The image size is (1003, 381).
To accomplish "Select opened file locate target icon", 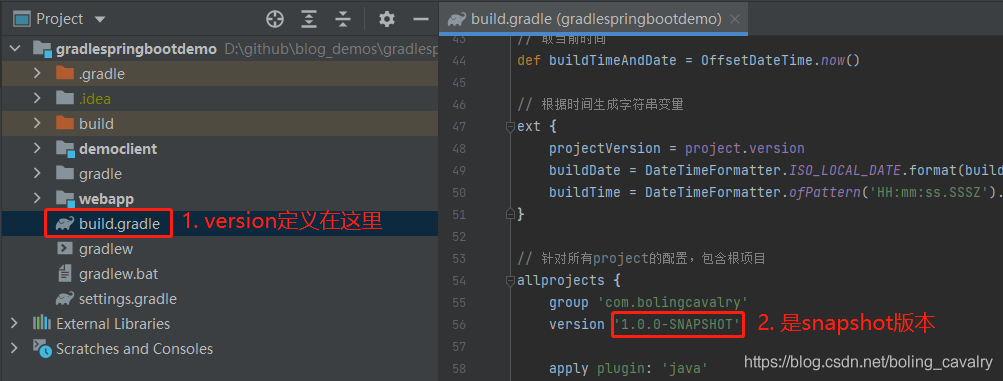I will [274, 19].
